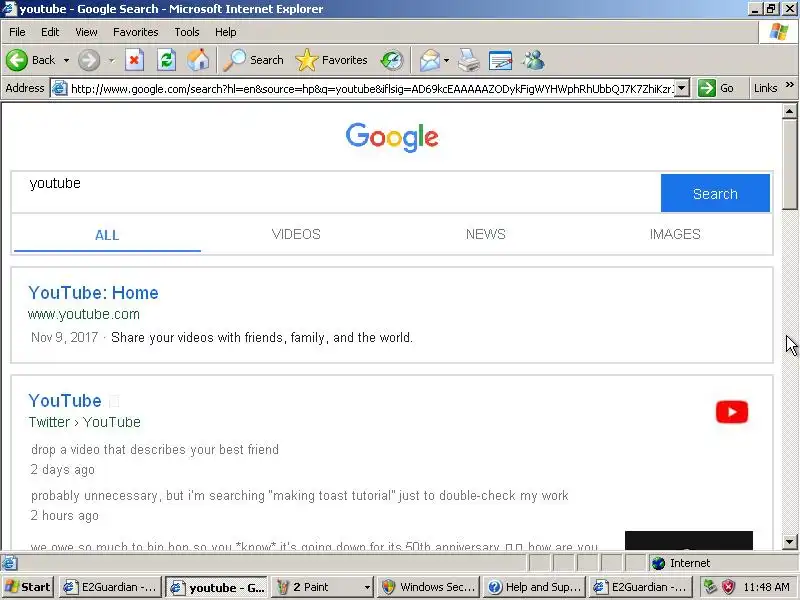The height and width of the screenshot is (600, 800).
Task: Click the making toast tutorial tweet
Action: pyautogui.click(x=299, y=495)
